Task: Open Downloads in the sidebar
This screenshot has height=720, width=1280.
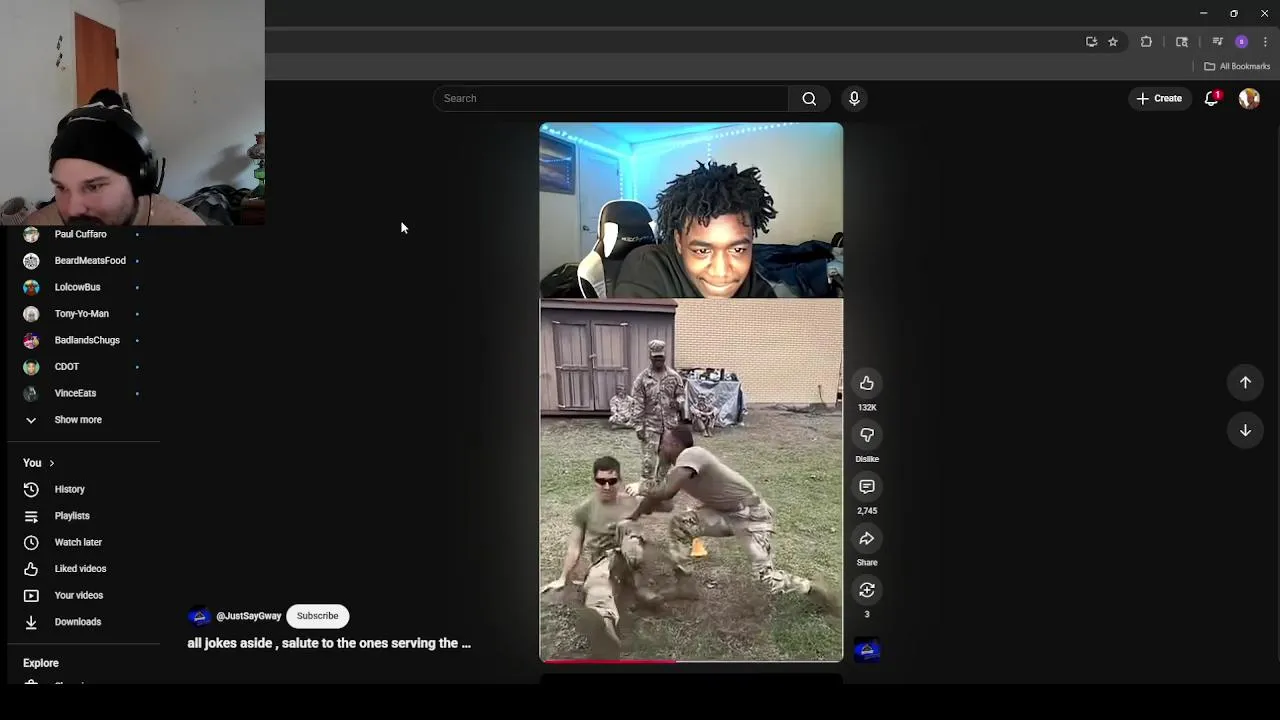Action: (78, 622)
